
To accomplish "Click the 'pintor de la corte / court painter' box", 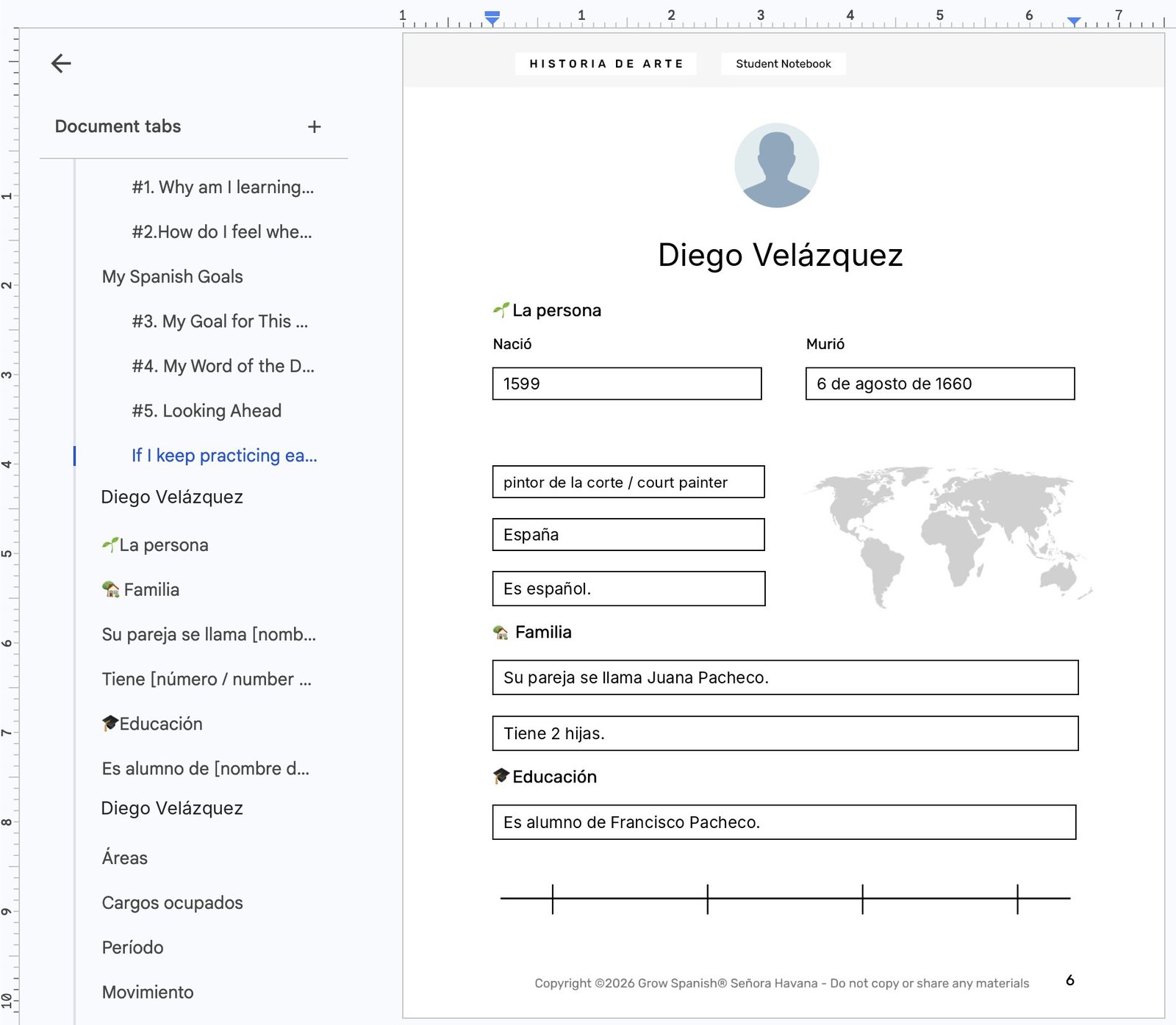I will pos(628,482).
